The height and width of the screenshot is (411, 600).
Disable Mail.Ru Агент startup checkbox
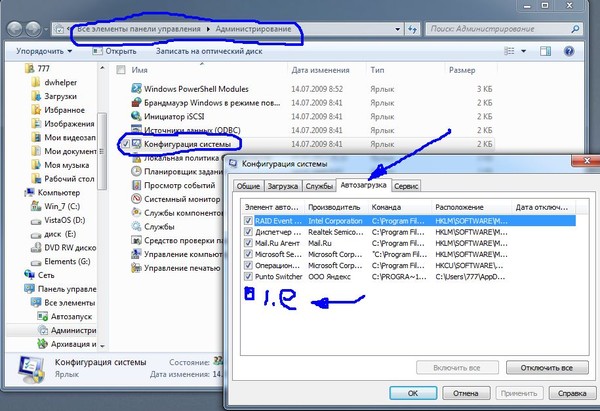coord(248,243)
